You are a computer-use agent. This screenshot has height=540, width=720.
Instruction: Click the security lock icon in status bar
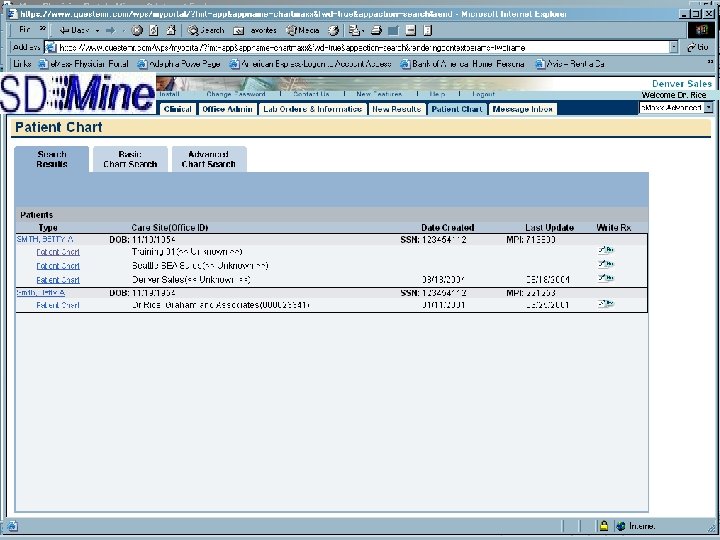[604, 526]
